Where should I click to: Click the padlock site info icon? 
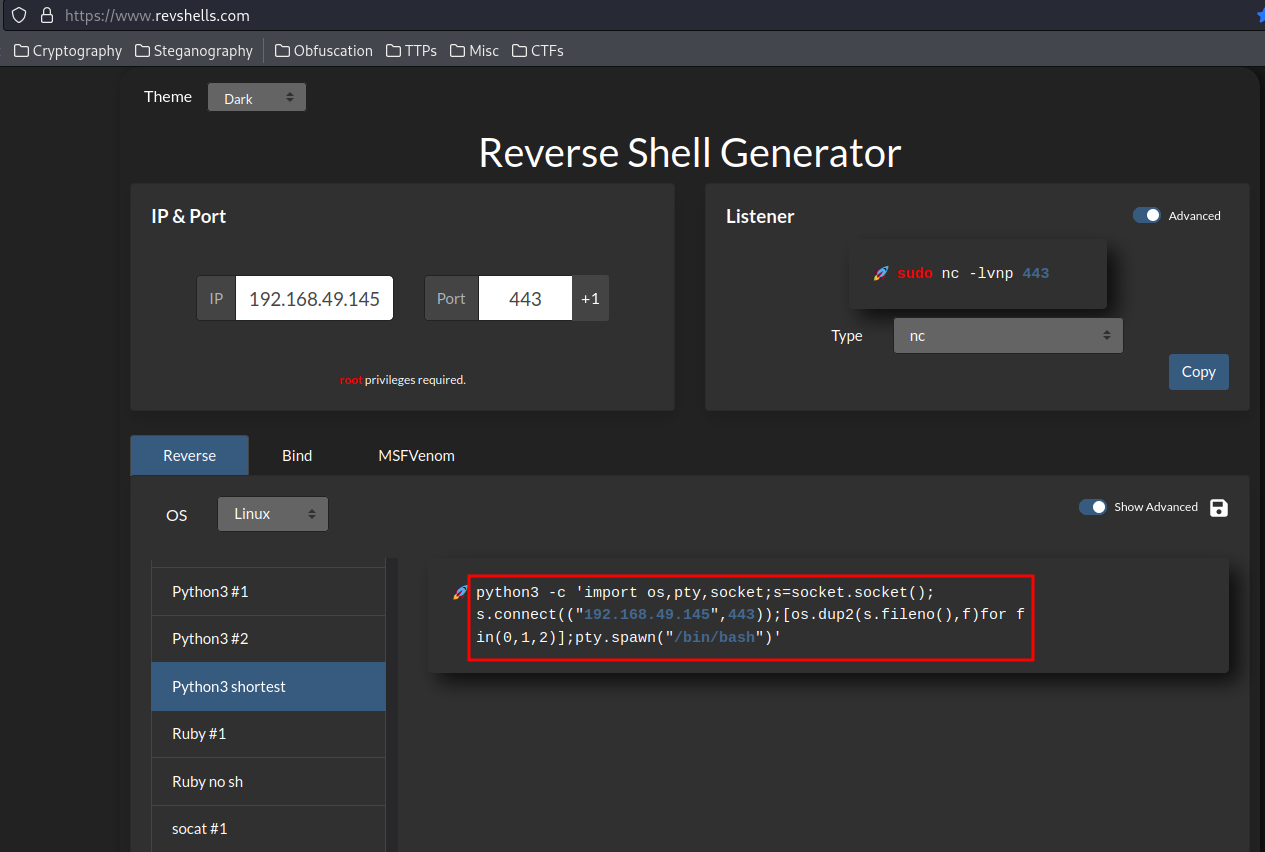click(46, 15)
